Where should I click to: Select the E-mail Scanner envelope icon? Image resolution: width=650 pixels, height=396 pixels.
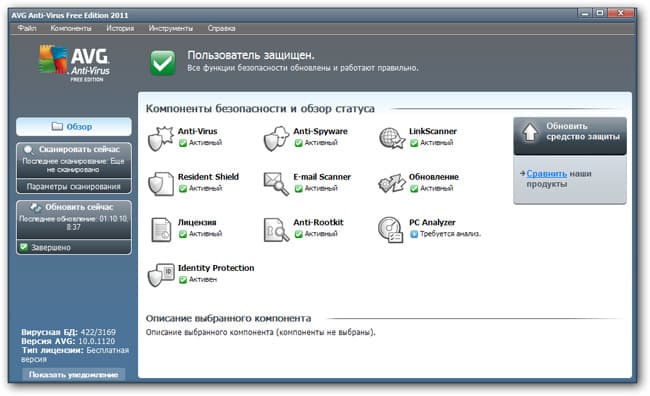[276, 184]
